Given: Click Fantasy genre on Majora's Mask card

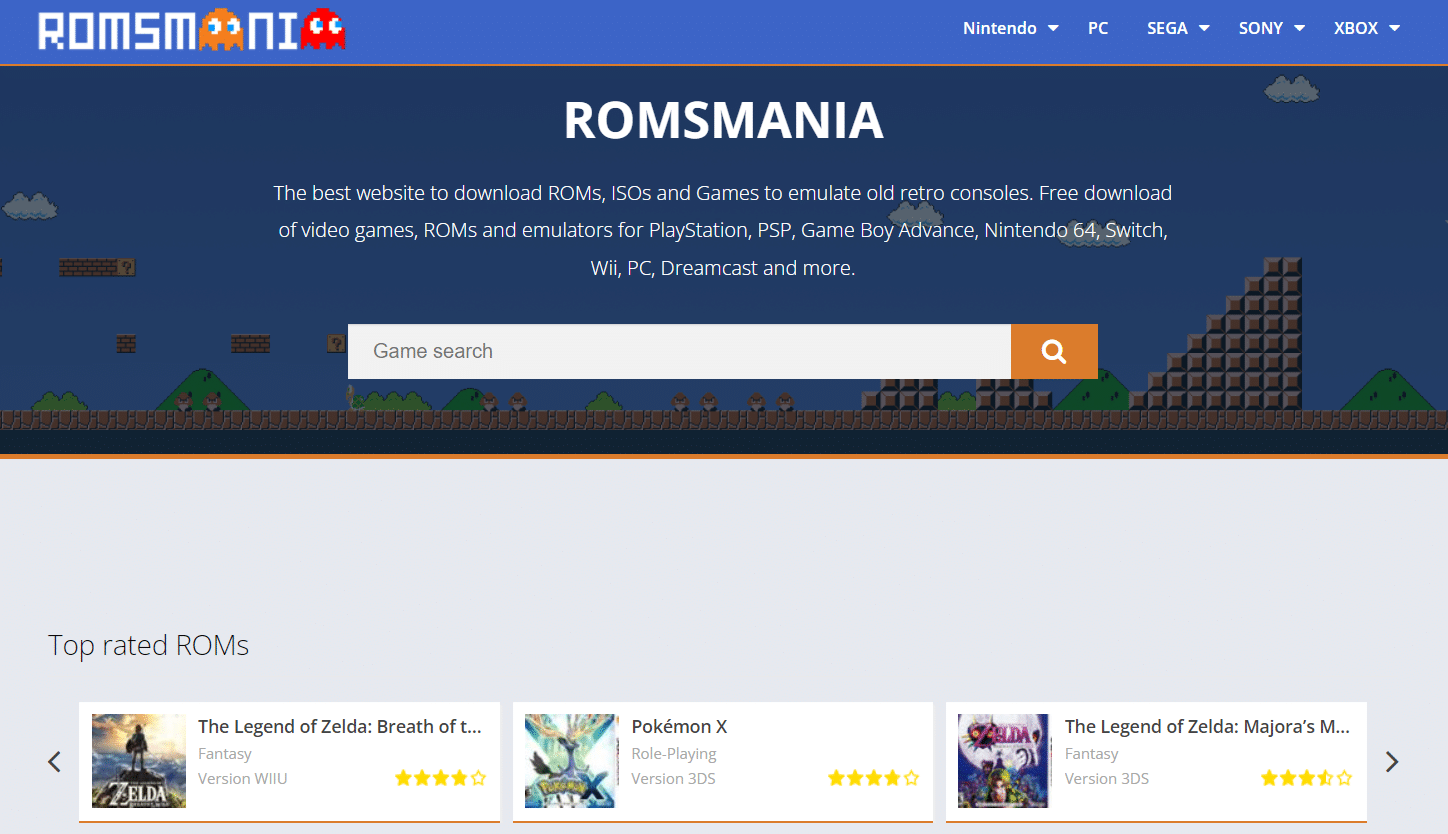Looking at the screenshot, I should (1091, 754).
